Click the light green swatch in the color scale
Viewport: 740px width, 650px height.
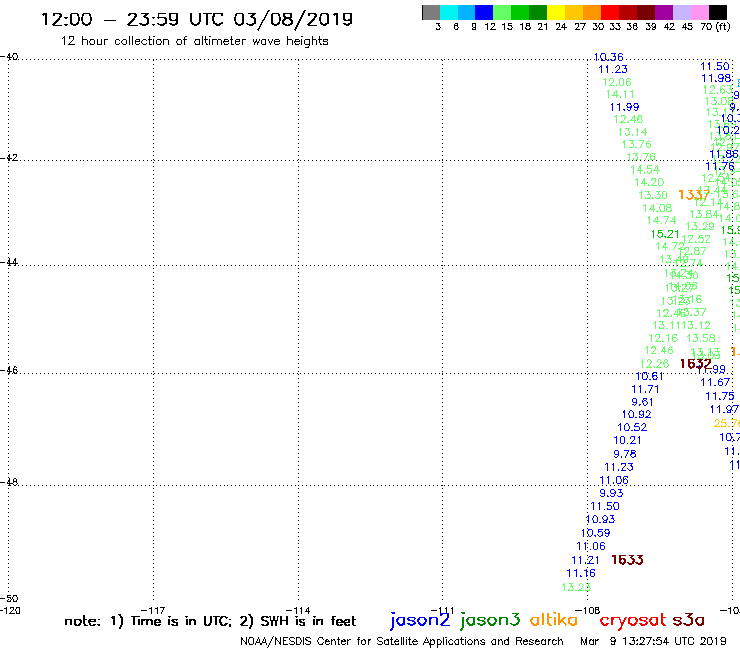pyautogui.click(x=502, y=12)
